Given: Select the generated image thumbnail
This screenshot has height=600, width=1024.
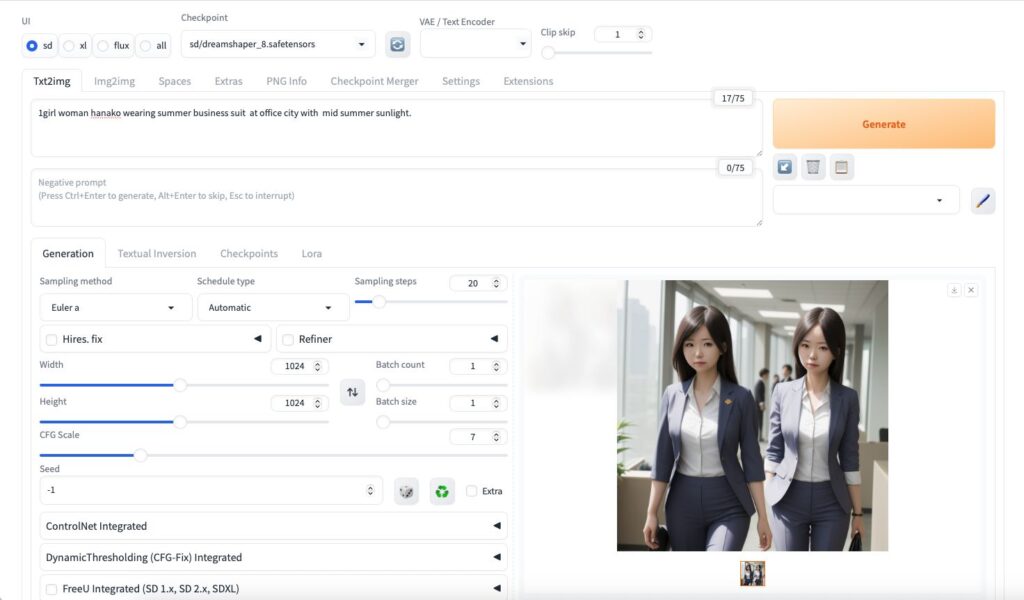Looking at the screenshot, I should coord(752,574).
